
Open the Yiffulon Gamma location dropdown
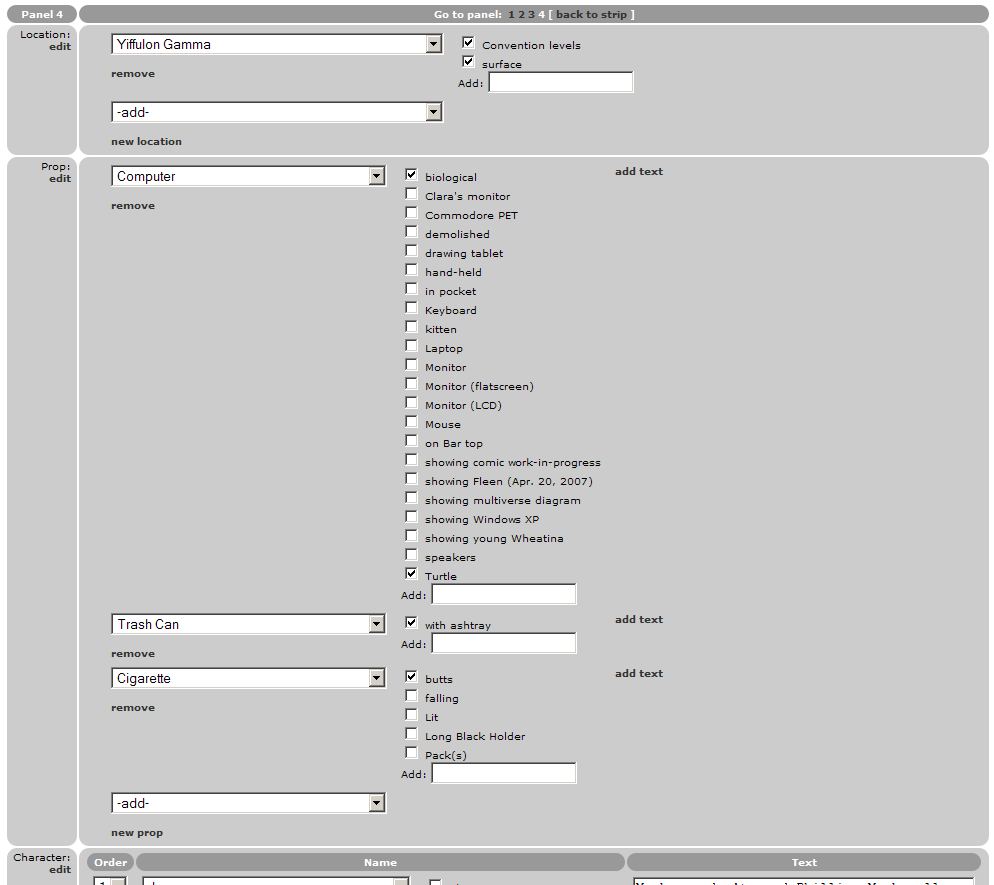point(433,44)
